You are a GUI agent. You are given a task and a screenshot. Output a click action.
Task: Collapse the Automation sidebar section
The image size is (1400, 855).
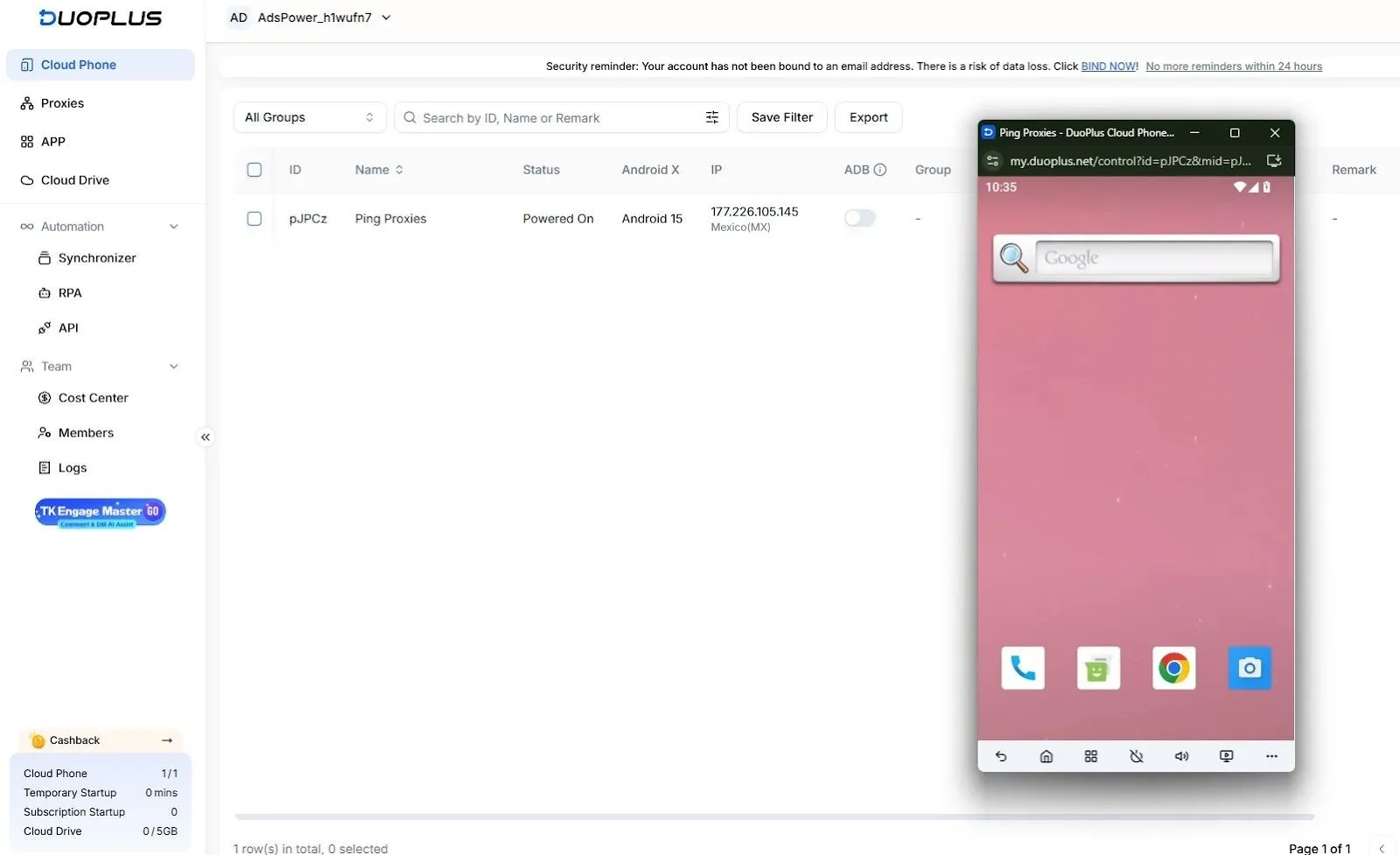coord(173,227)
